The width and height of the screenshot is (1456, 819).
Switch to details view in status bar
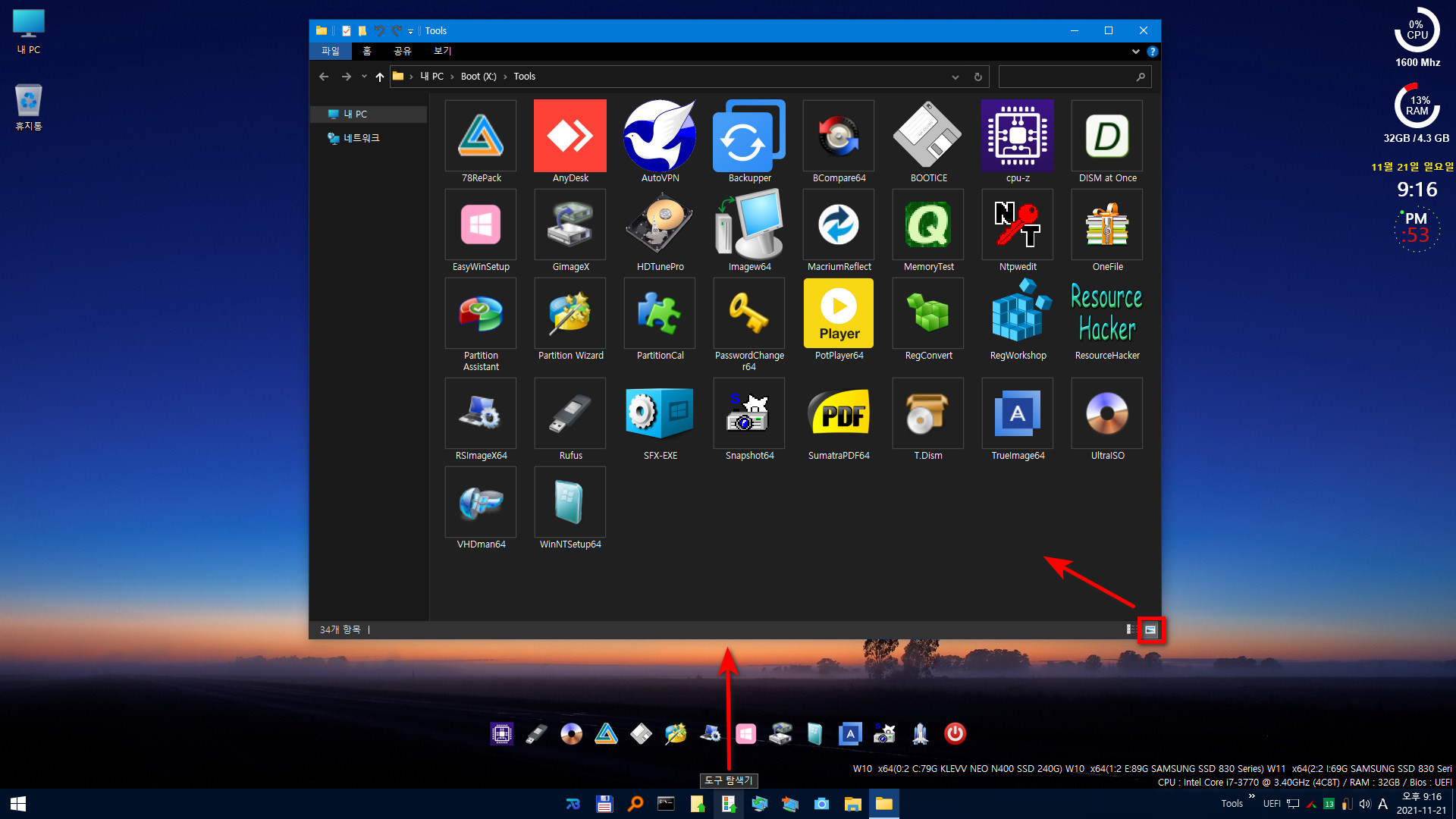1131,629
